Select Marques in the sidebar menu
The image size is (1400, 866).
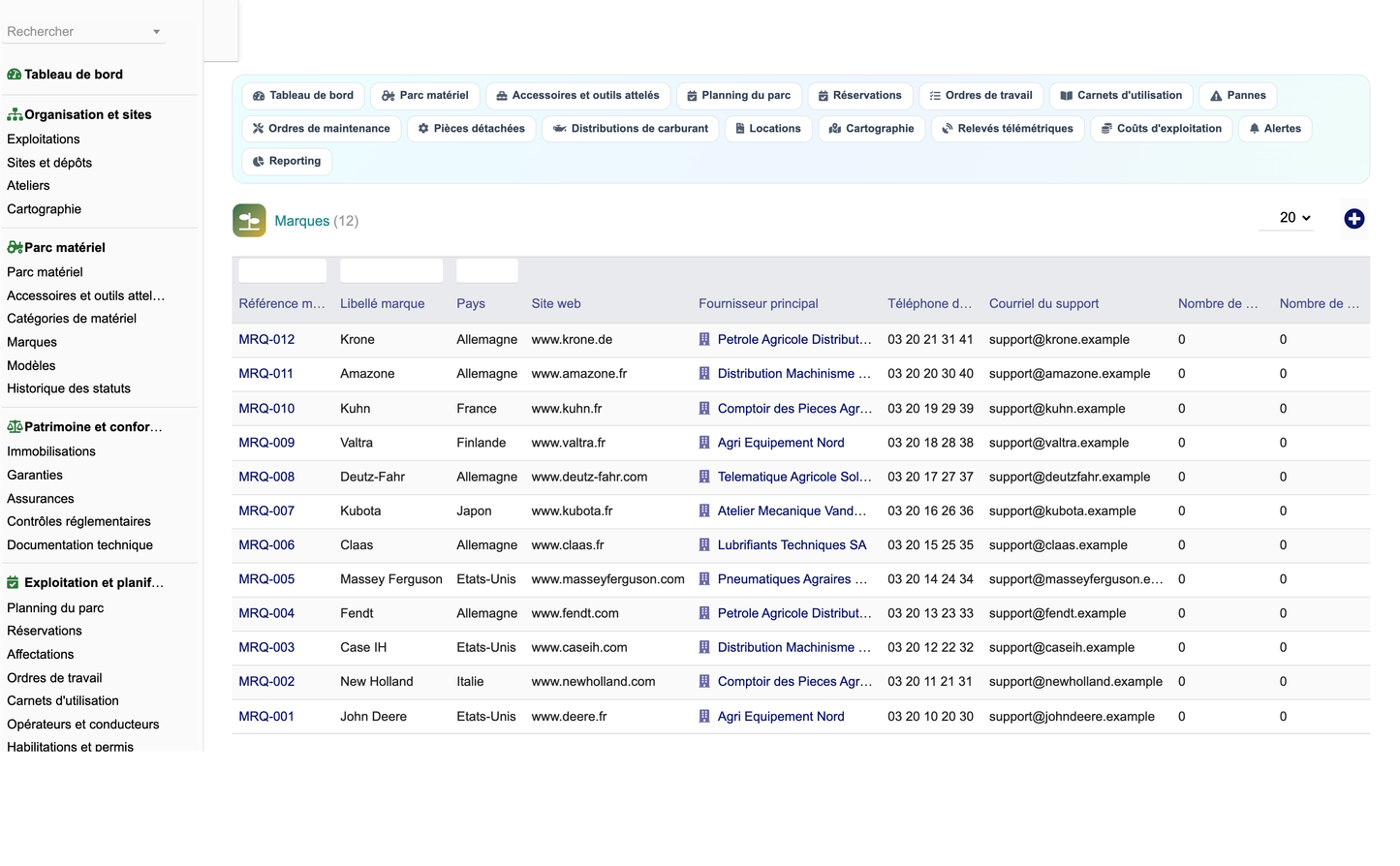[x=32, y=342]
